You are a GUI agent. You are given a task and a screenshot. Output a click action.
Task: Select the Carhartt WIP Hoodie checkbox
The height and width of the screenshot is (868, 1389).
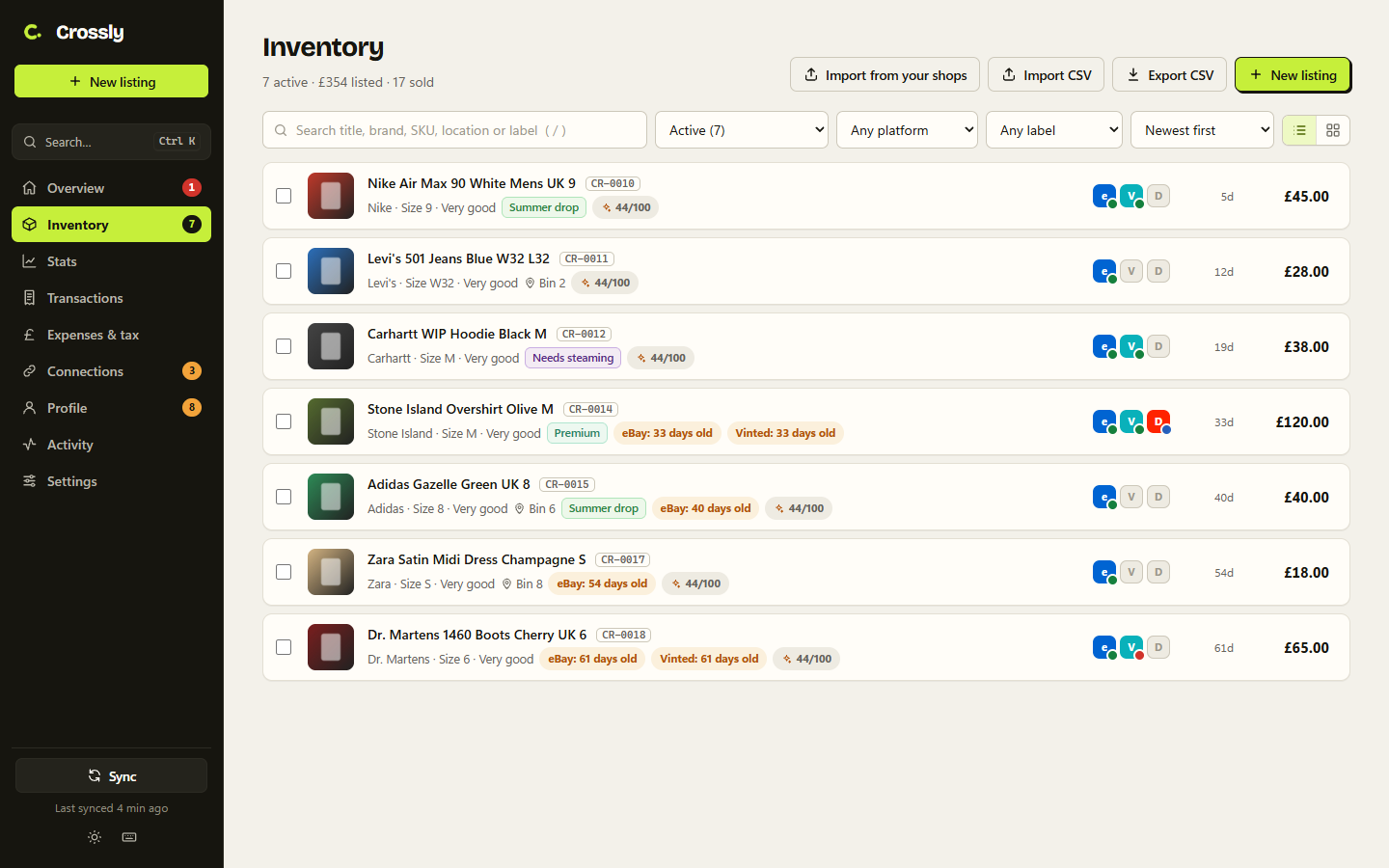(x=284, y=346)
